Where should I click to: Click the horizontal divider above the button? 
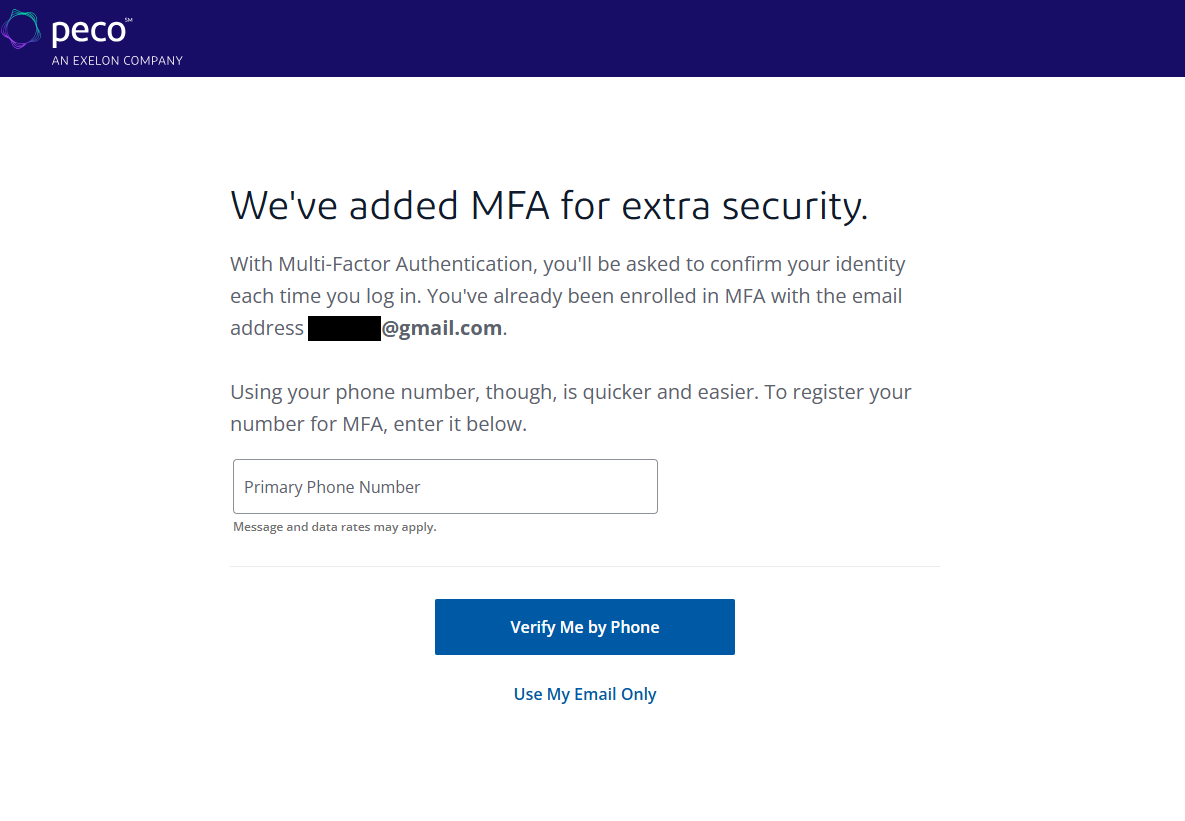tap(584, 566)
